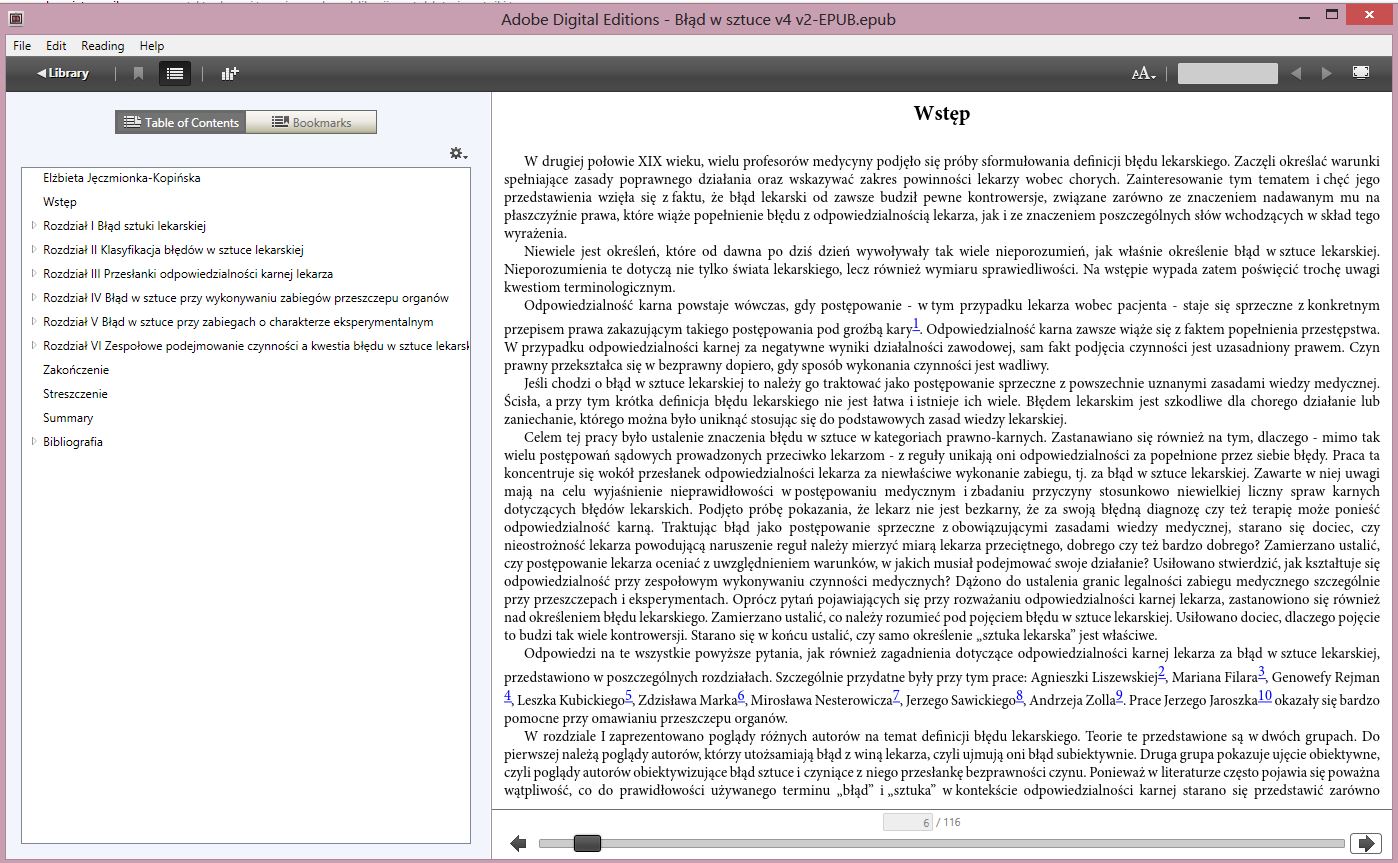Open the Edit menu
The width and height of the screenshot is (1398, 863).
56,46
